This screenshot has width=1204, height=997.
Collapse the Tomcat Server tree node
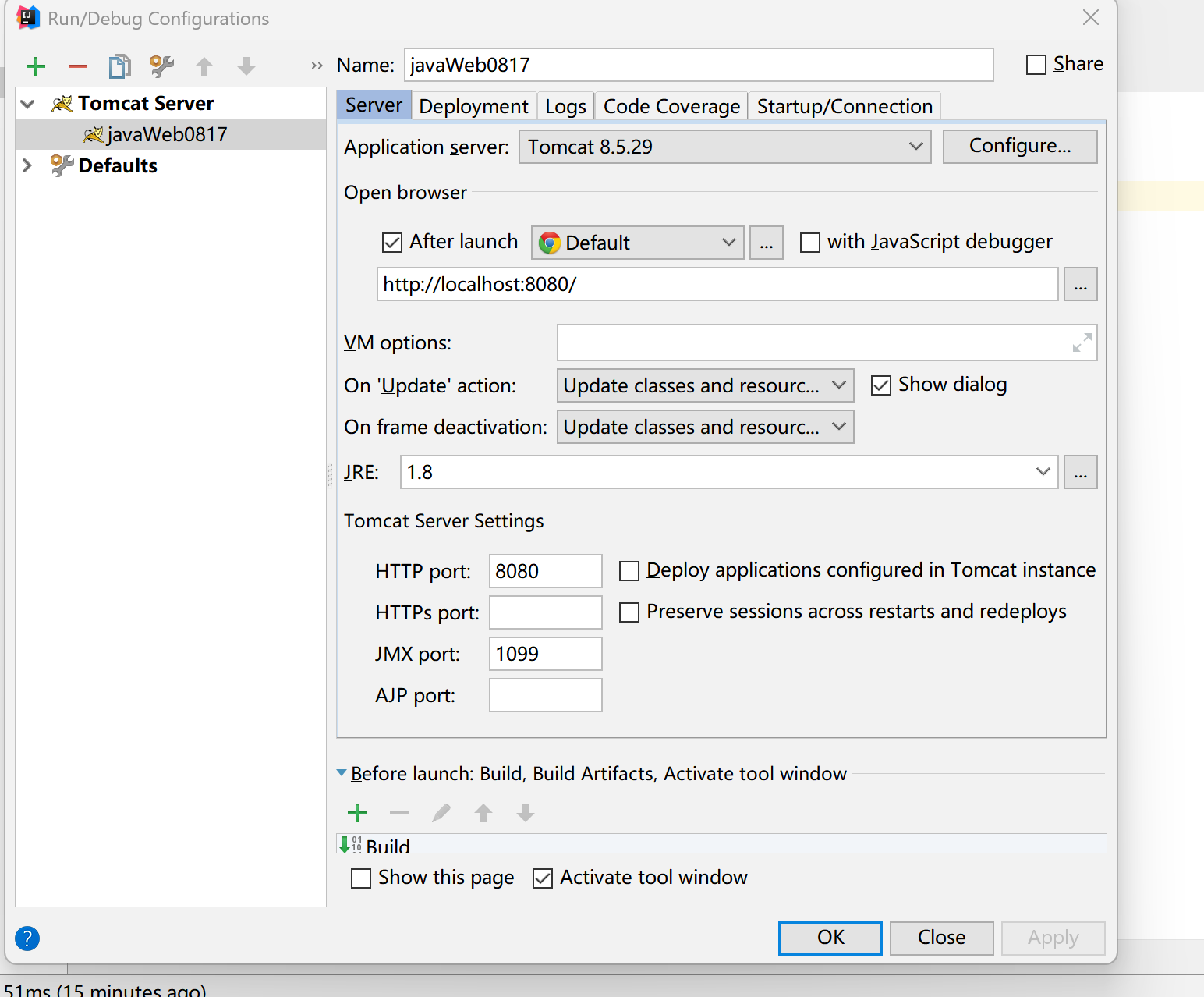pyautogui.click(x=28, y=104)
